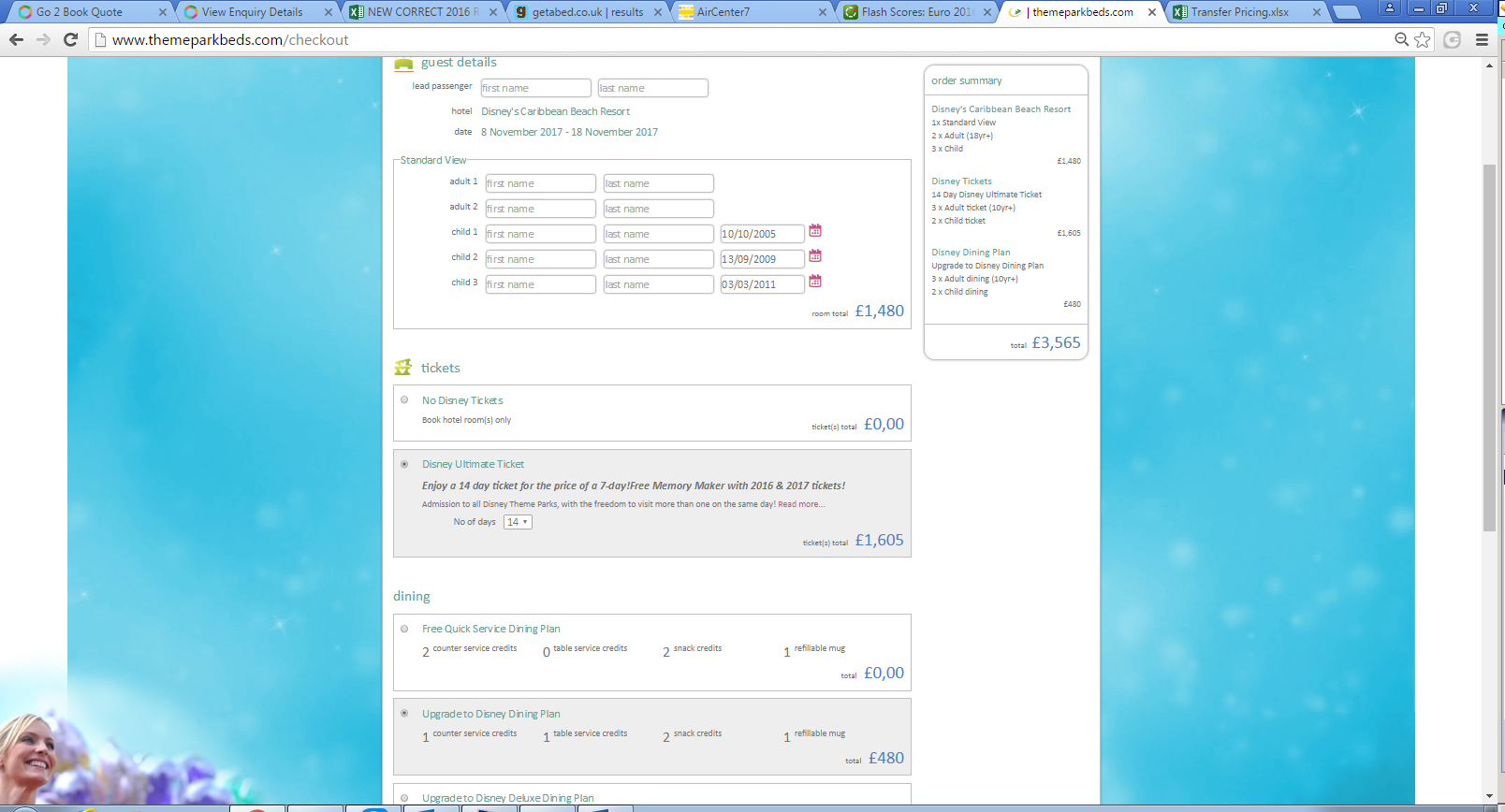Image resolution: width=1505 pixels, height=812 pixels.
Task: Click the page scrollbar up arrow
Action: 1489,65
